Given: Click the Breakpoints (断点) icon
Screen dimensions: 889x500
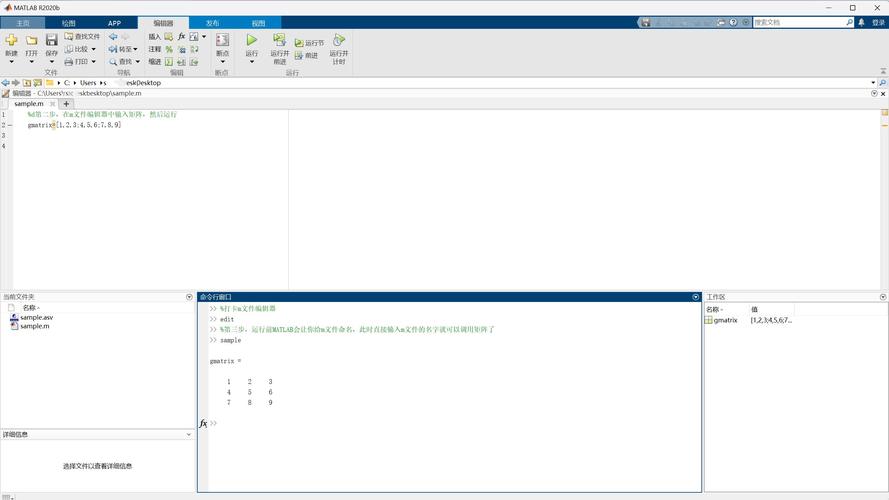Looking at the screenshot, I should (222, 42).
